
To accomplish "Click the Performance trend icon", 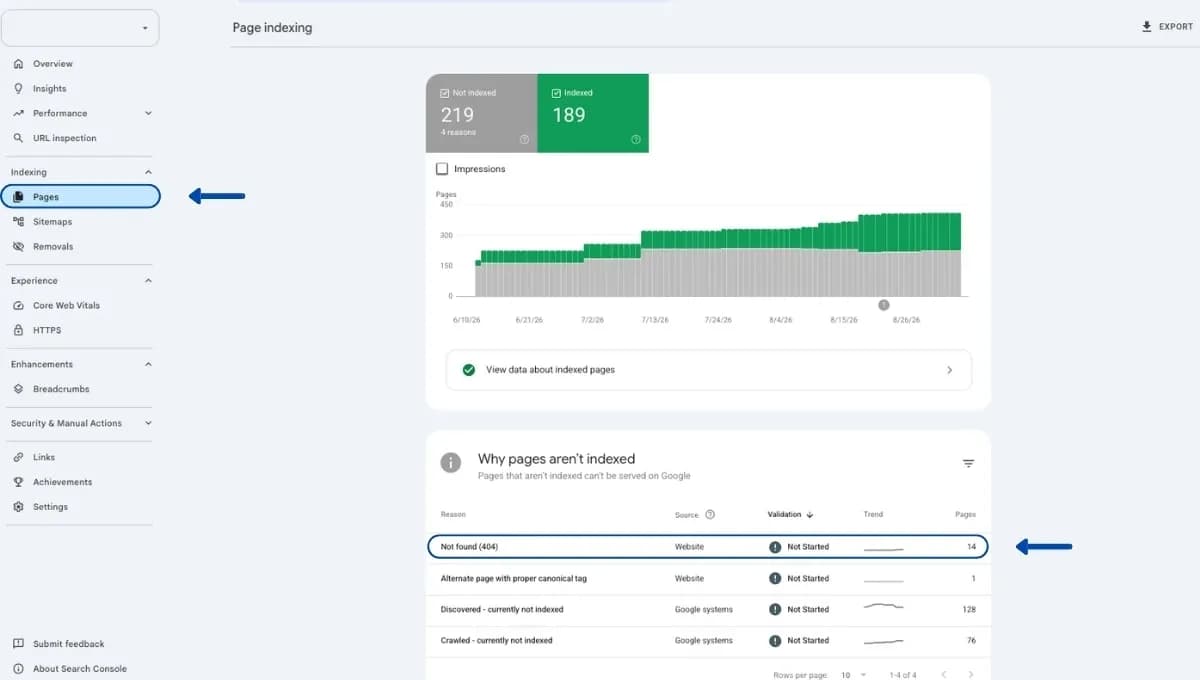I will pyautogui.click(x=18, y=114).
